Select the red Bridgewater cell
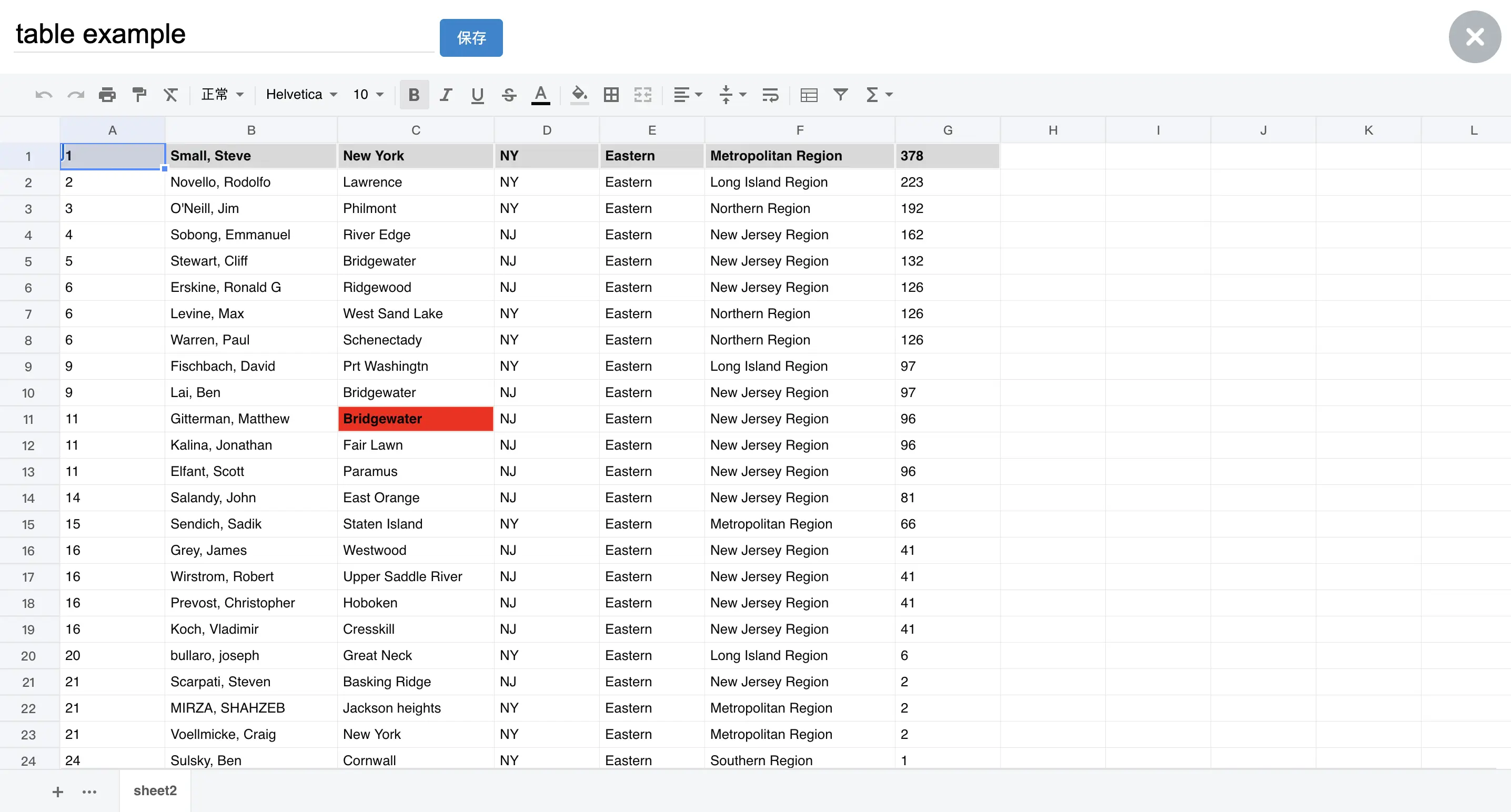Image resolution: width=1511 pixels, height=812 pixels. 416,419
